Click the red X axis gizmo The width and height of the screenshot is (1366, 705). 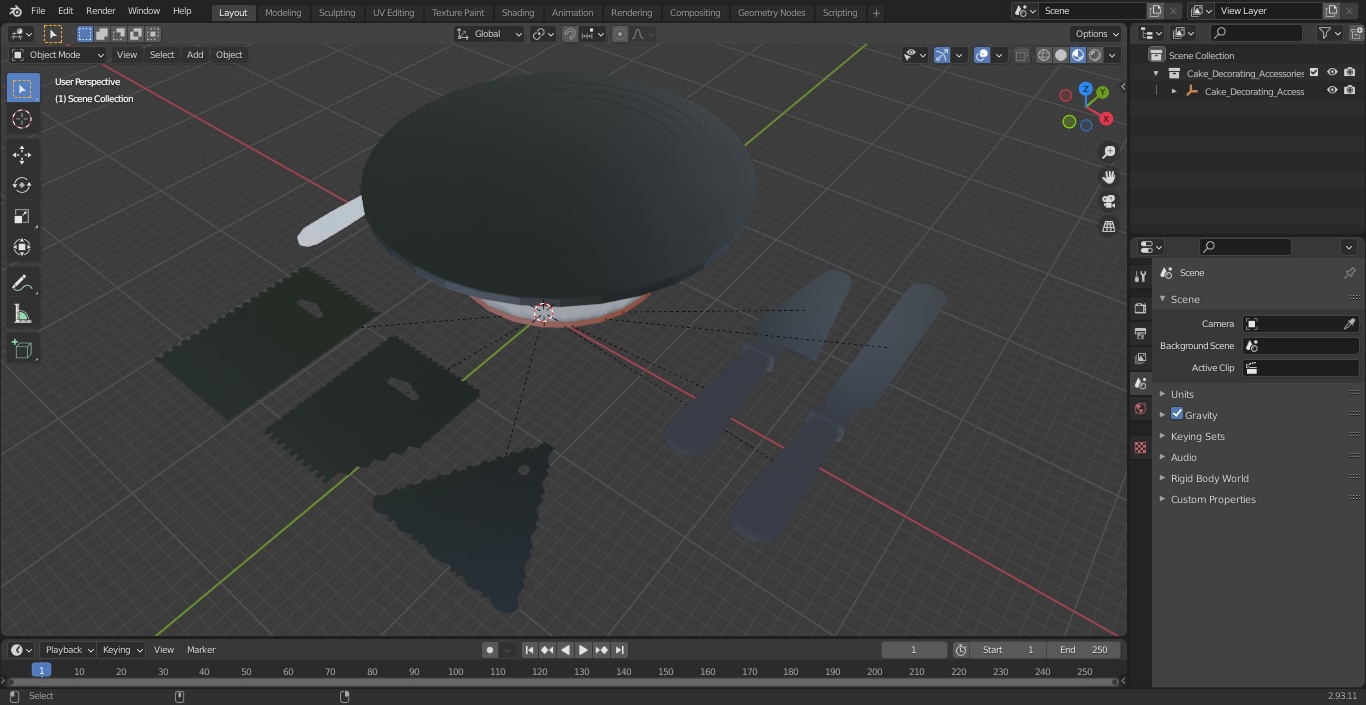[x=1106, y=118]
